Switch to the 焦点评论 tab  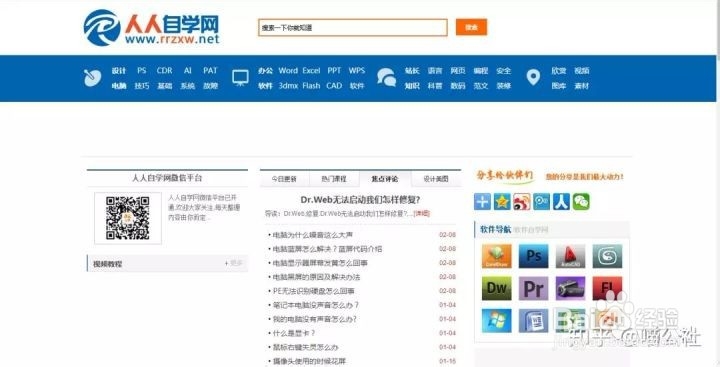point(385,179)
